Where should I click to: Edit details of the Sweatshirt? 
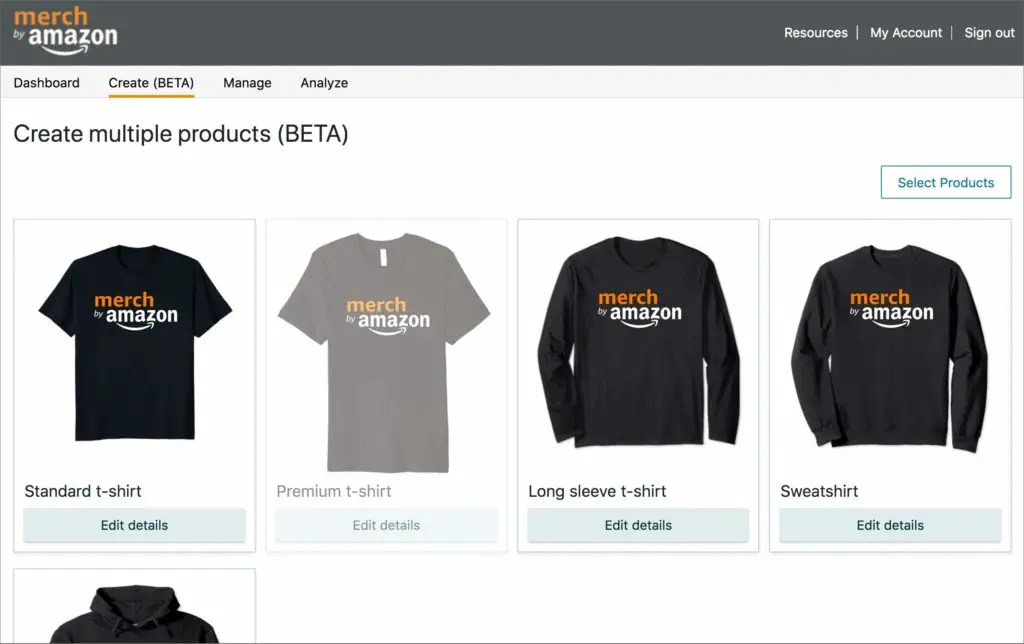pyautogui.click(x=888, y=524)
